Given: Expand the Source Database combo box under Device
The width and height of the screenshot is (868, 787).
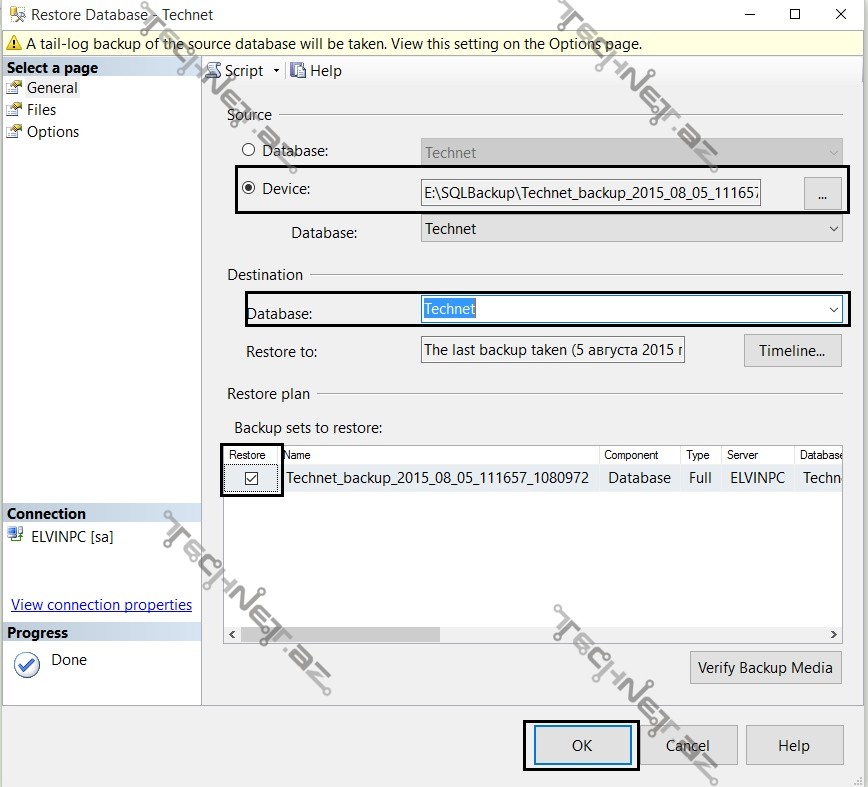Looking at the screenshot, I should point(834,229).
